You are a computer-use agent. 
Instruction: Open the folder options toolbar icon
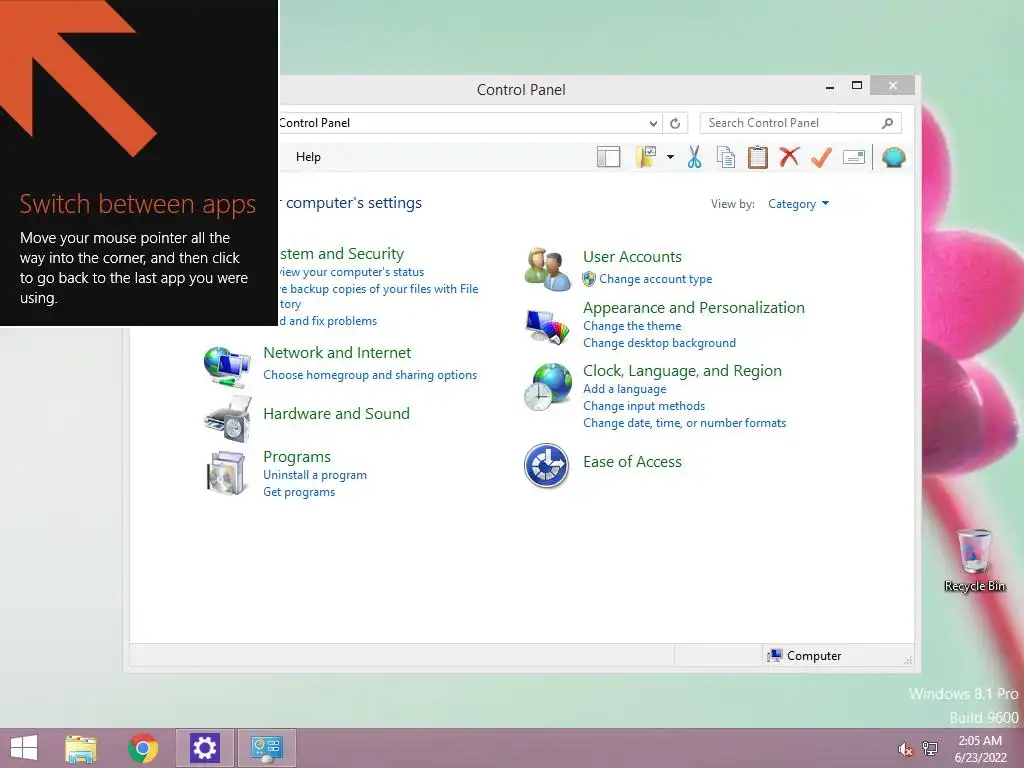[646, 157]
